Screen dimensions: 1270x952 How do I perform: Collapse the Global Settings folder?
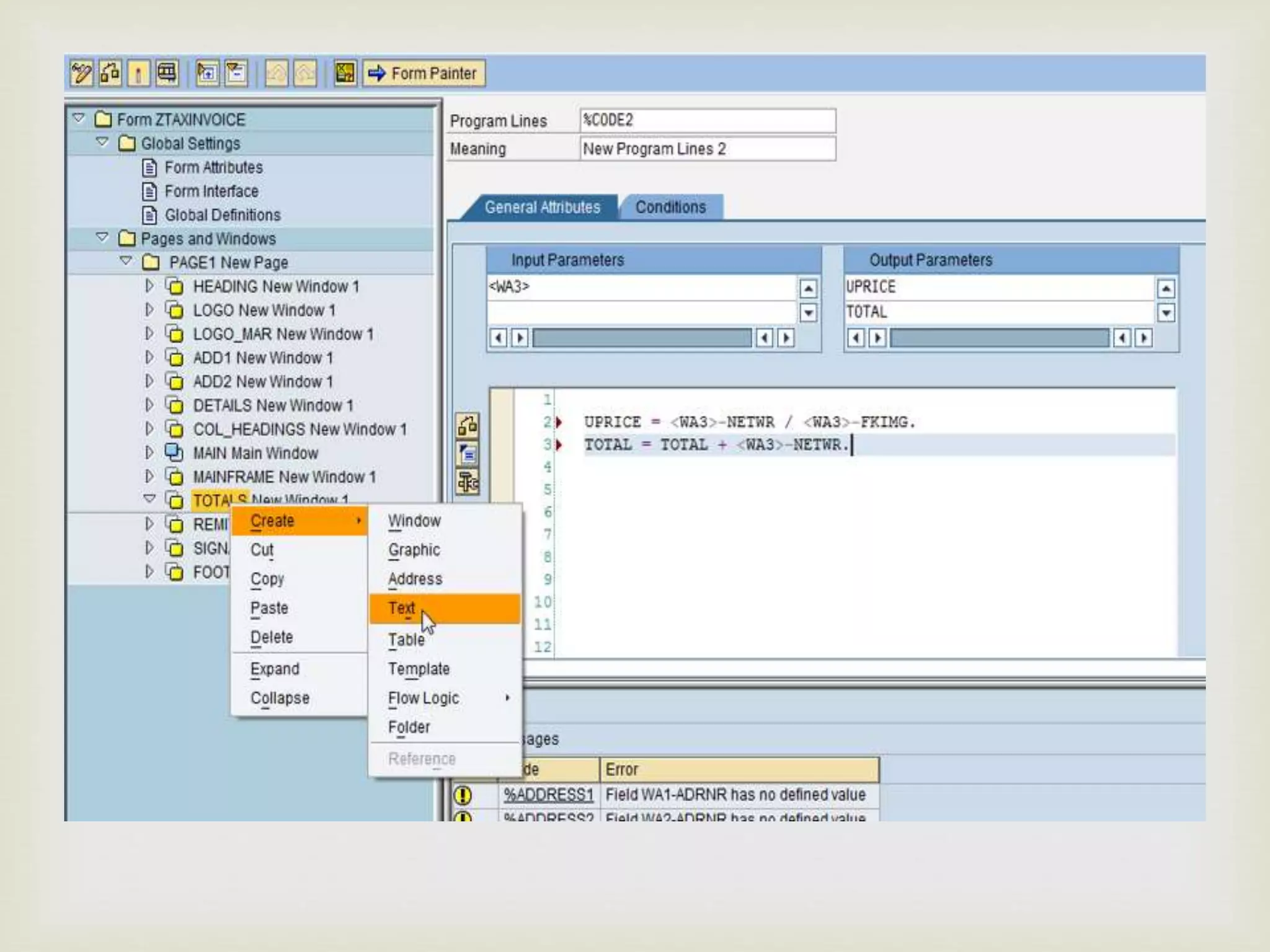[x=102, y=143]
